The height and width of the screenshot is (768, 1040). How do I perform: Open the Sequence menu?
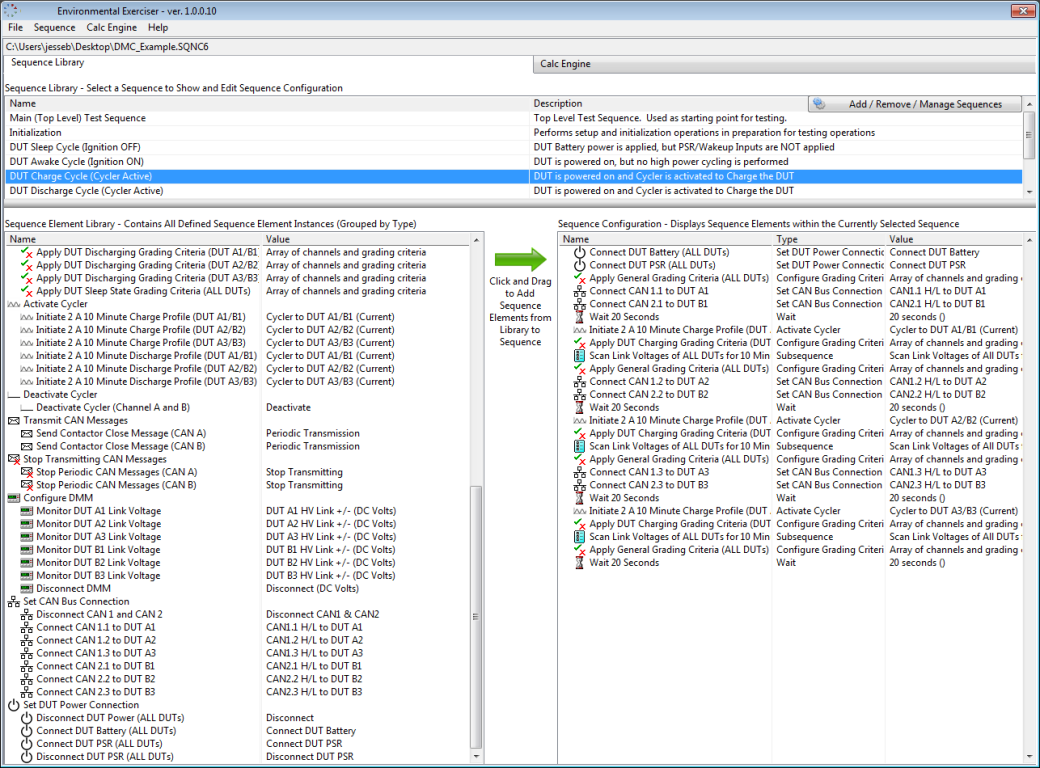pos(54,27)
